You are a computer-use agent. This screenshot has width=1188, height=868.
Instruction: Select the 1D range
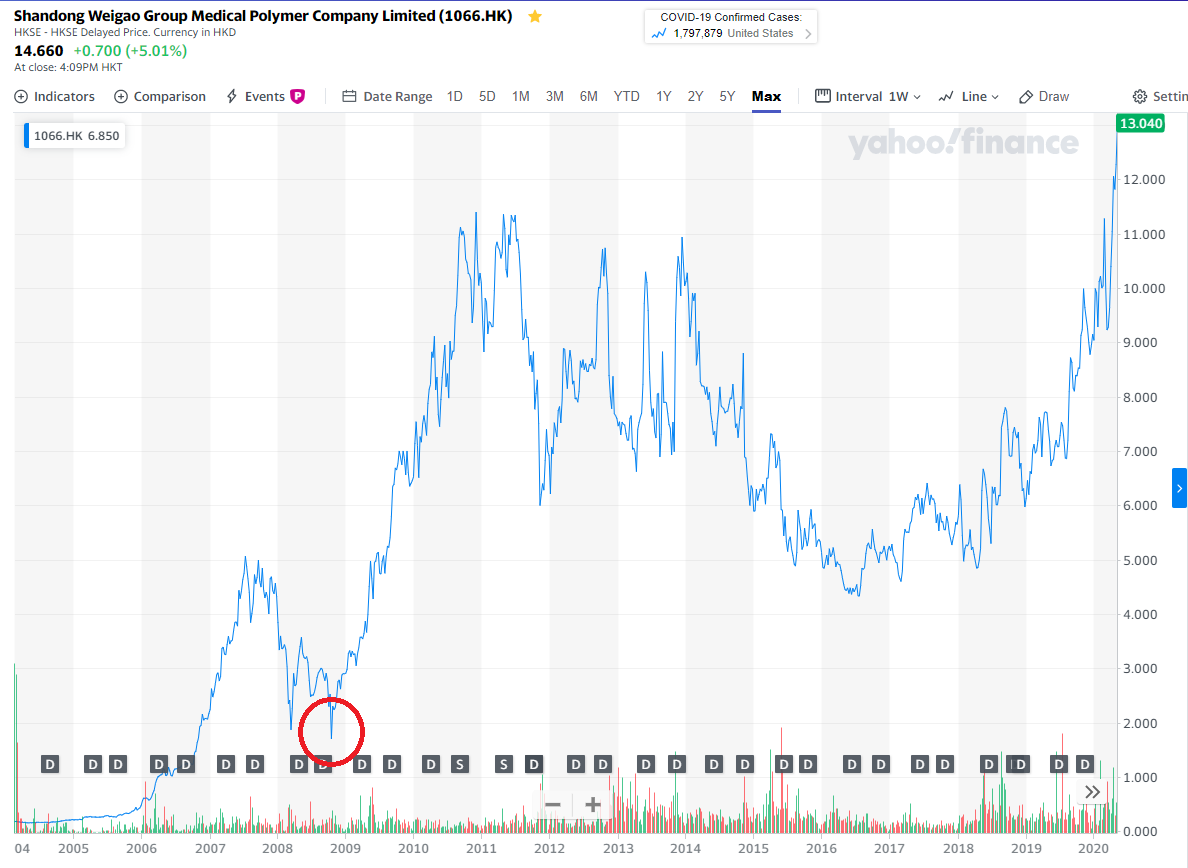click(455, 96)
